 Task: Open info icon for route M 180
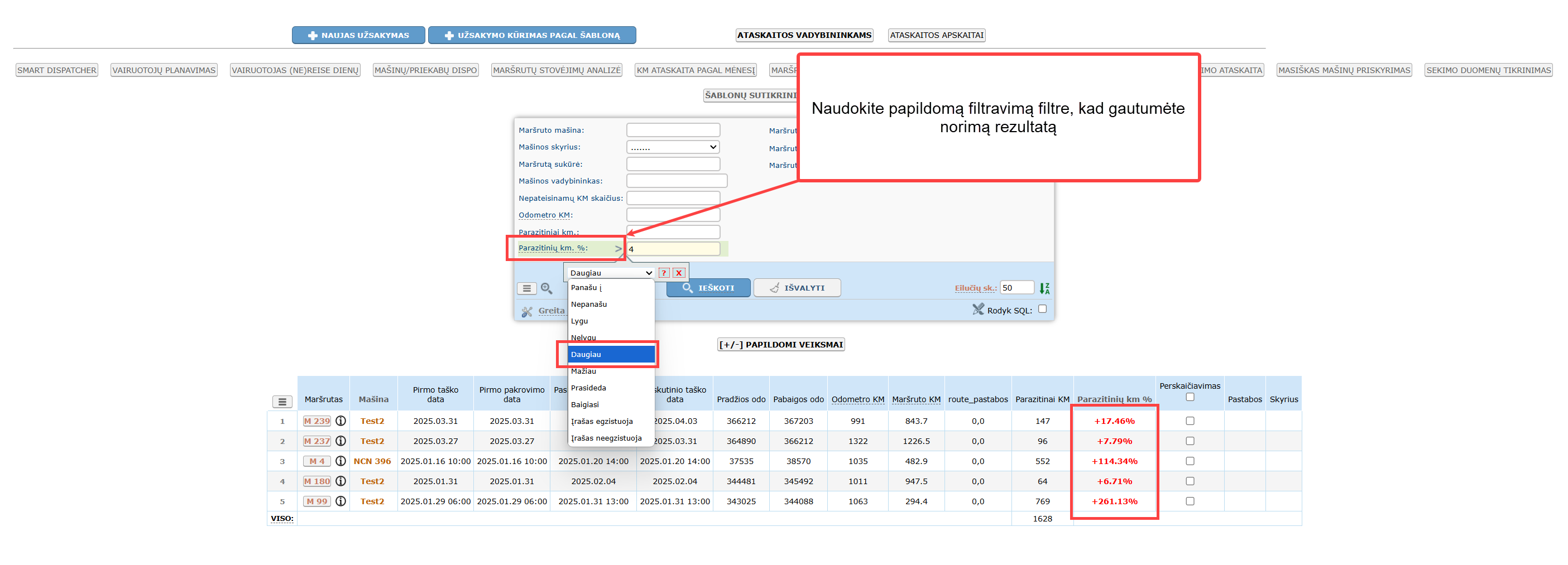coord(341,481)
